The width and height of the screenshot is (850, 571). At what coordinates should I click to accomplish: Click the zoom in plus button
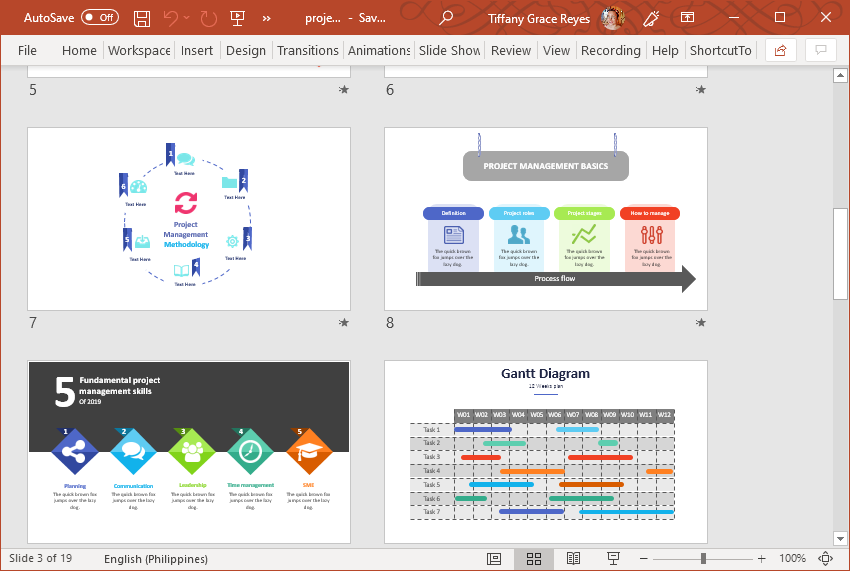(762, 559)
